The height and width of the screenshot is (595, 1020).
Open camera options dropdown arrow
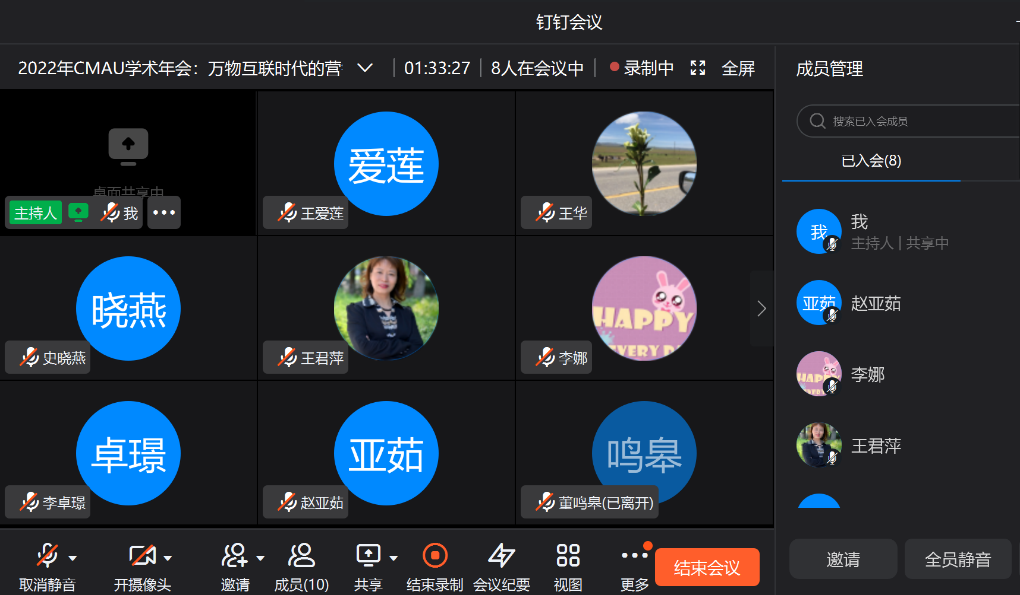pos(168,558)
